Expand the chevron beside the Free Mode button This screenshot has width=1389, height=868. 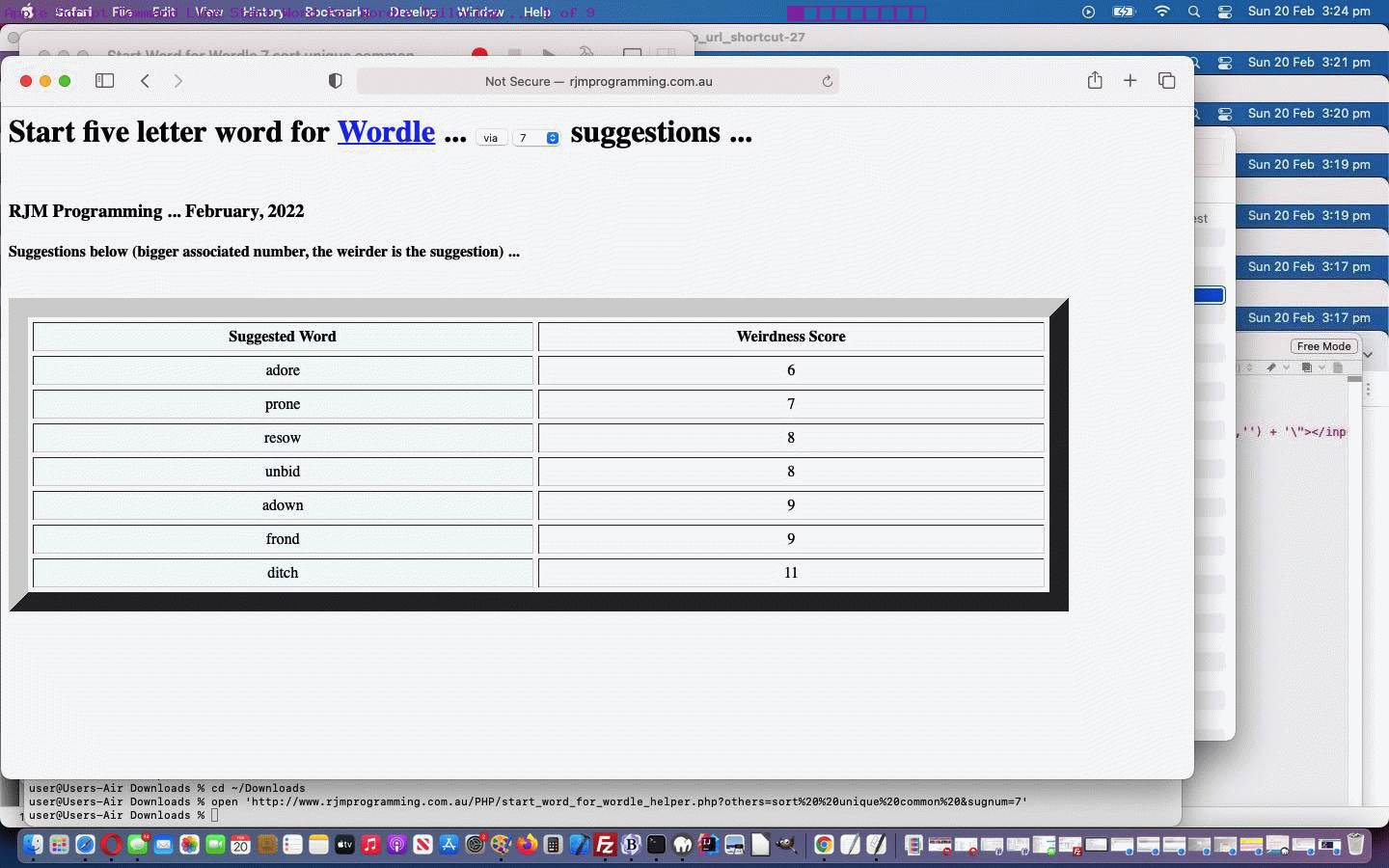[x=1368, y=355]
